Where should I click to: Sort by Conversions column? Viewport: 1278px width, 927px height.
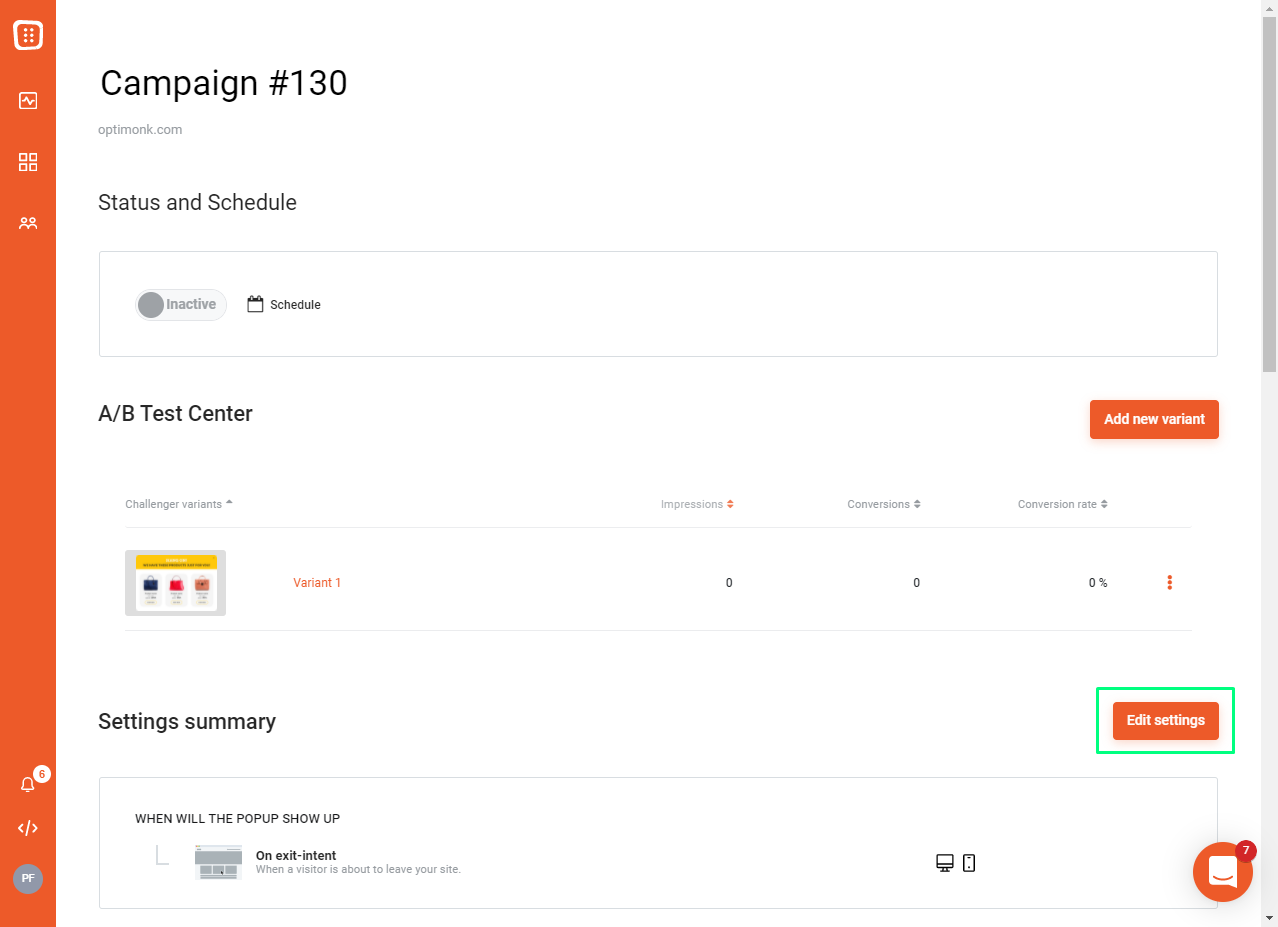[x=884, y=504]
